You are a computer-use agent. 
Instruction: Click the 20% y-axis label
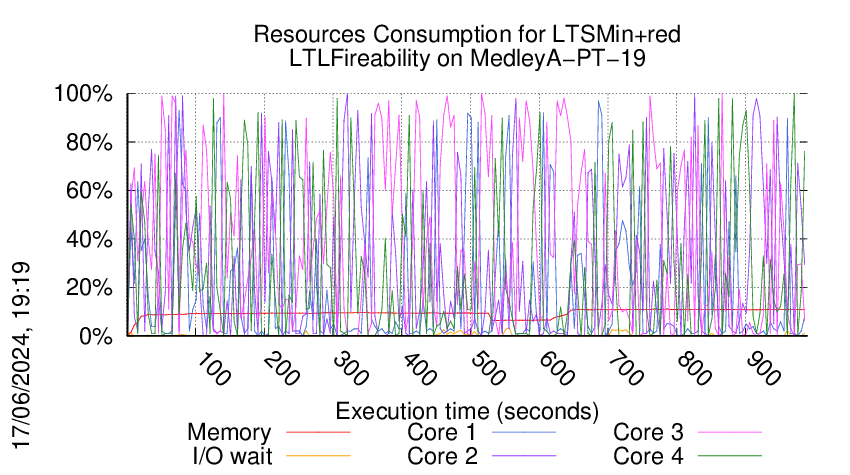(x=89, y=287)
